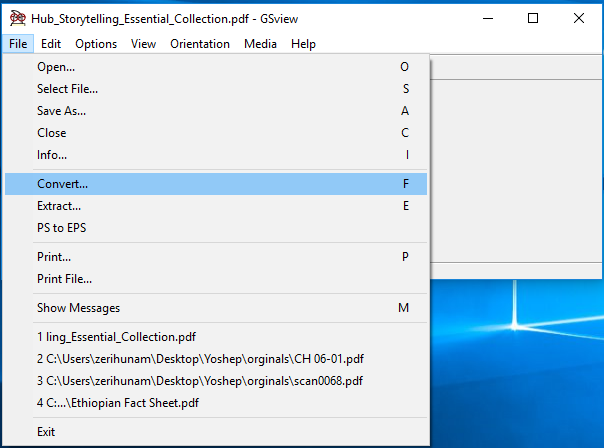Choose Extract... from the menu
Screen dimensions: 604x448
point(216,206)
